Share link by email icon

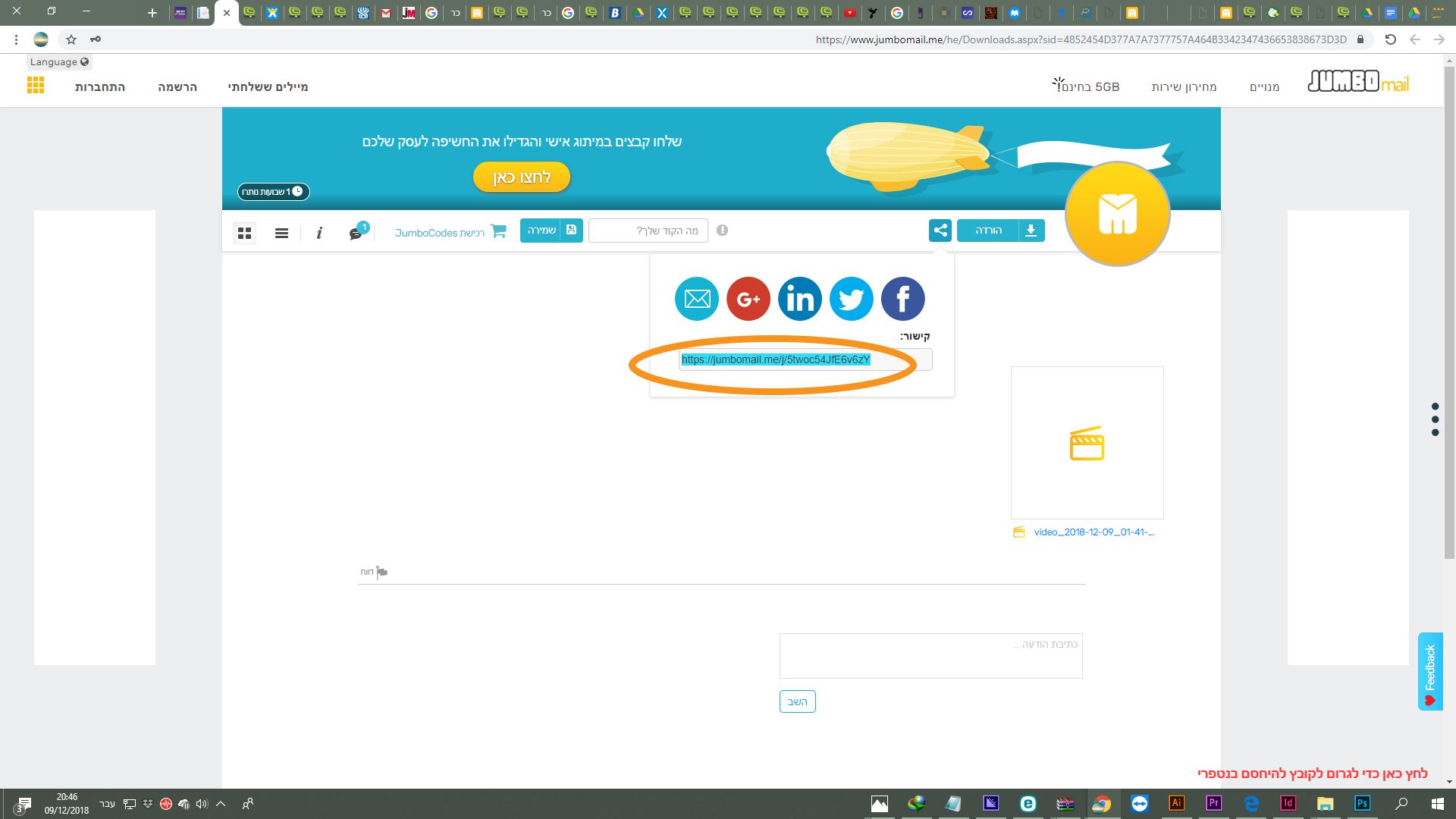click(696, 299)
